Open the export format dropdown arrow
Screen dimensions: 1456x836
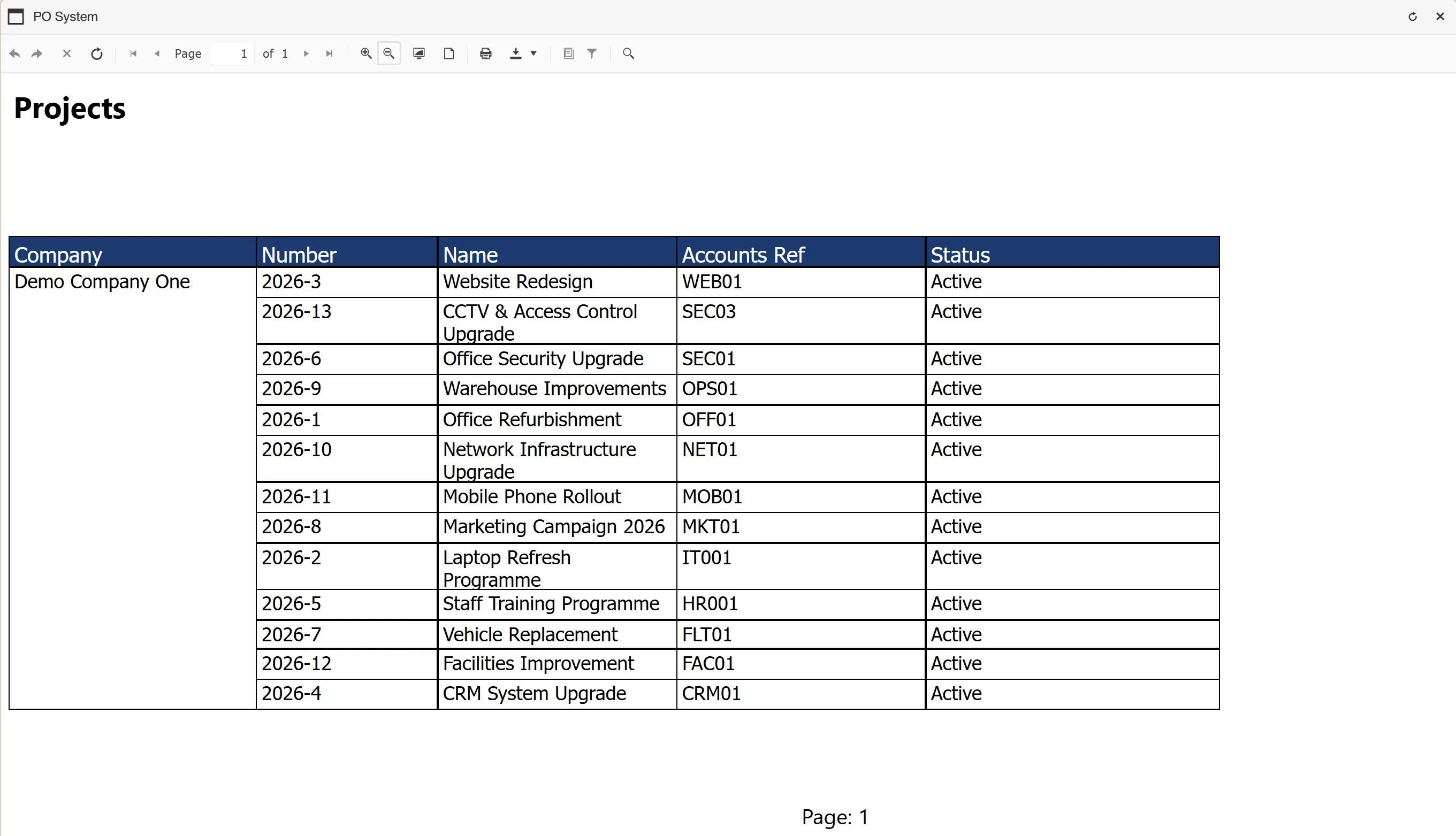533,53
